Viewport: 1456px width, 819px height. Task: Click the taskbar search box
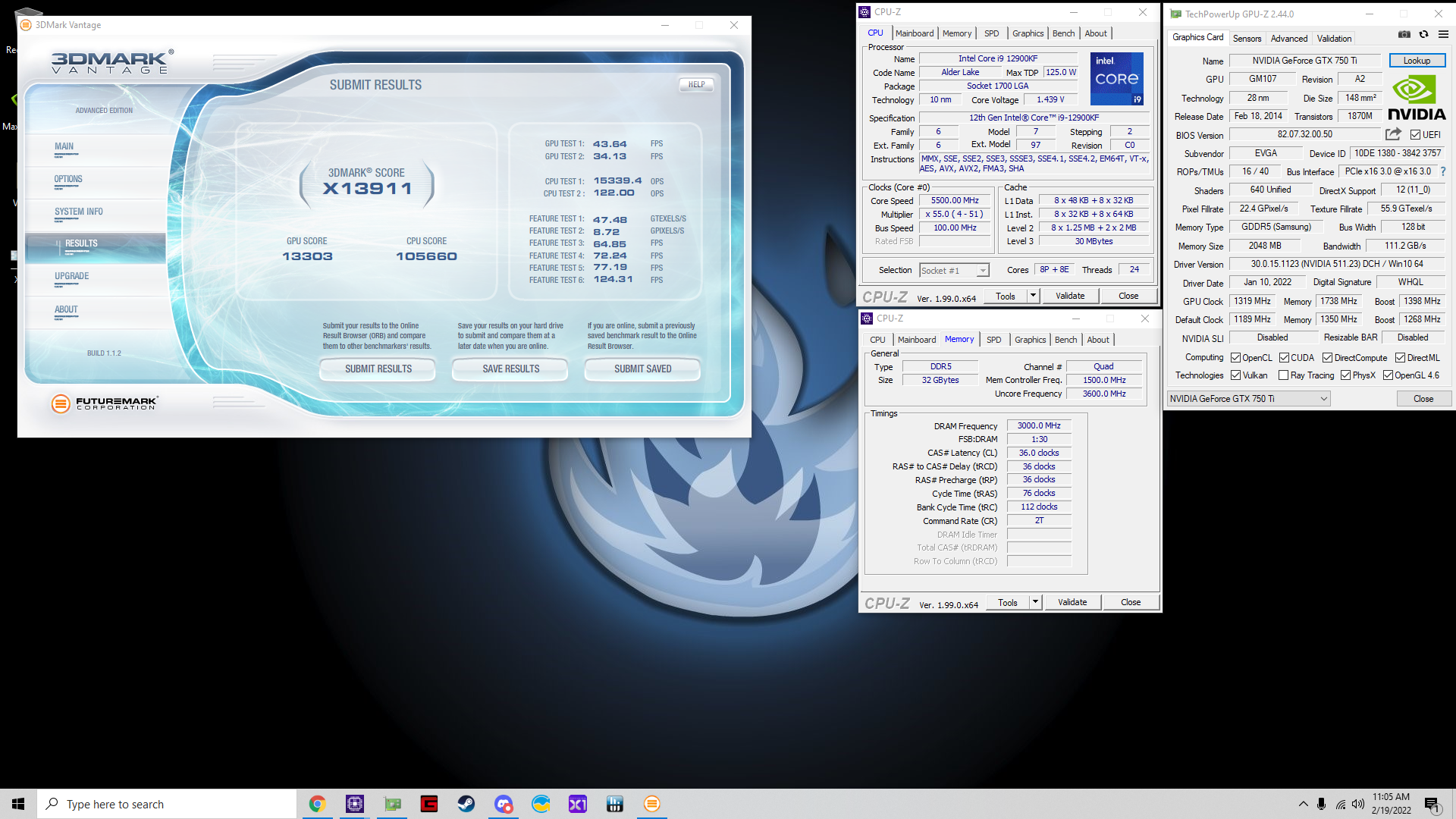point(167,804)
